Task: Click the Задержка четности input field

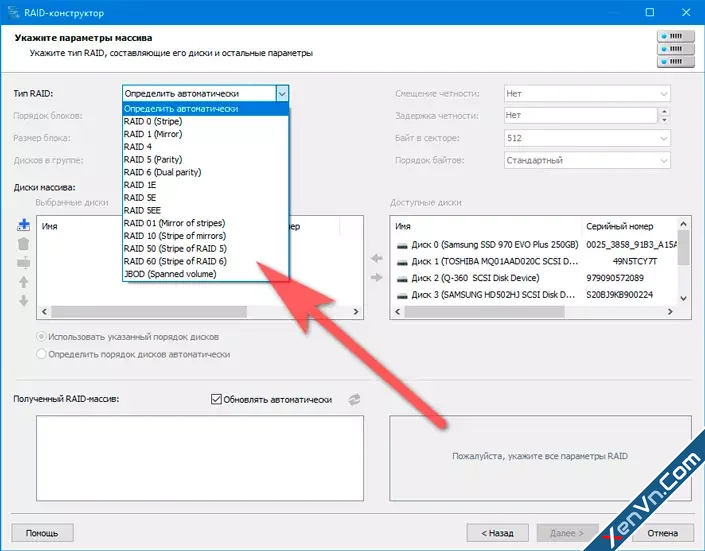Action: pyautogui.click(x=580, y=116)
